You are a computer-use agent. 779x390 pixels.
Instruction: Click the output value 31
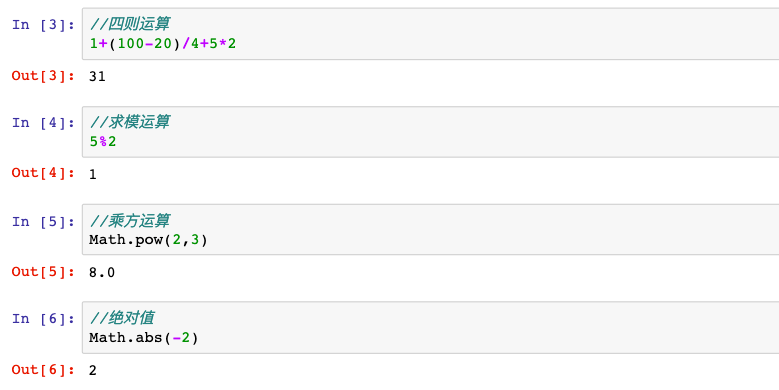[97, 77]
